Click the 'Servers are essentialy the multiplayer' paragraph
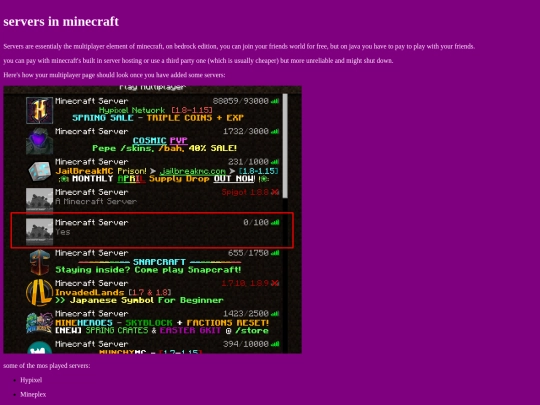540x405 pixels. (x=239, y=46)
